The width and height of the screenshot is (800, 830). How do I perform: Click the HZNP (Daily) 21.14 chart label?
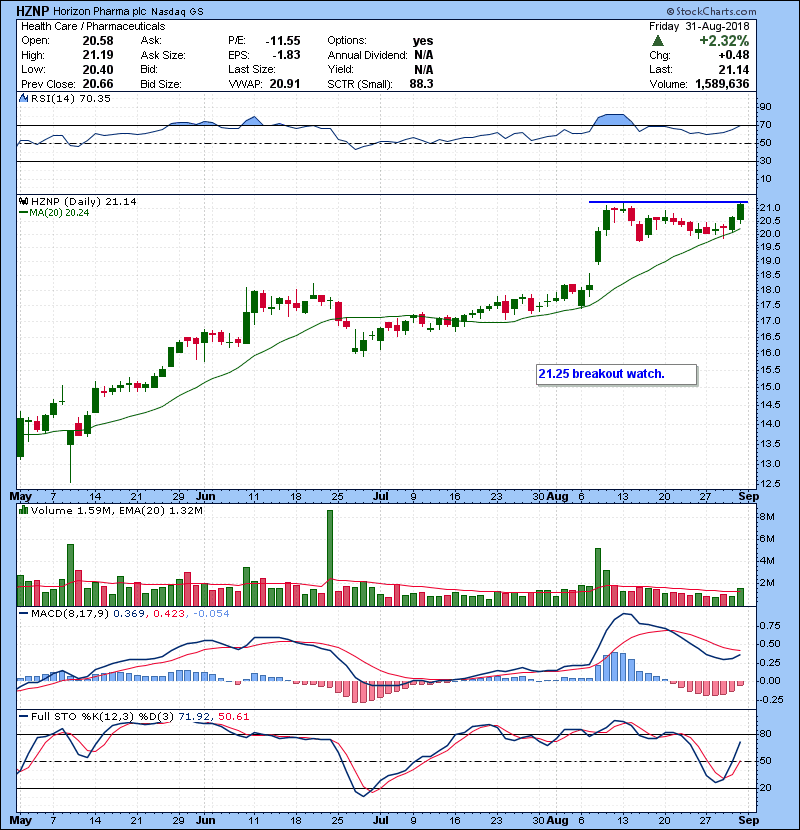point(84,202)
